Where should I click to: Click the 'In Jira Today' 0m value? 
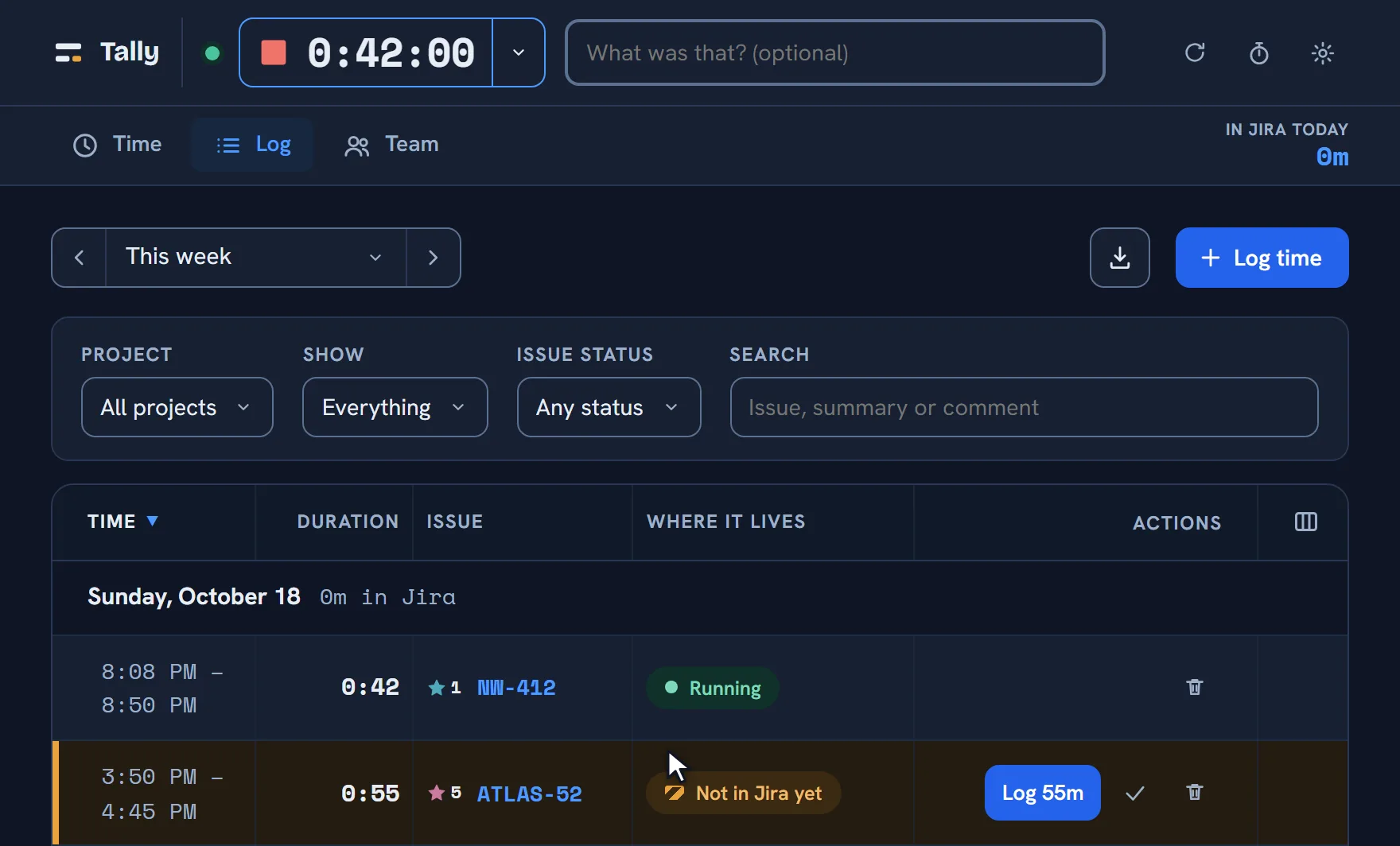(1332, 157)
